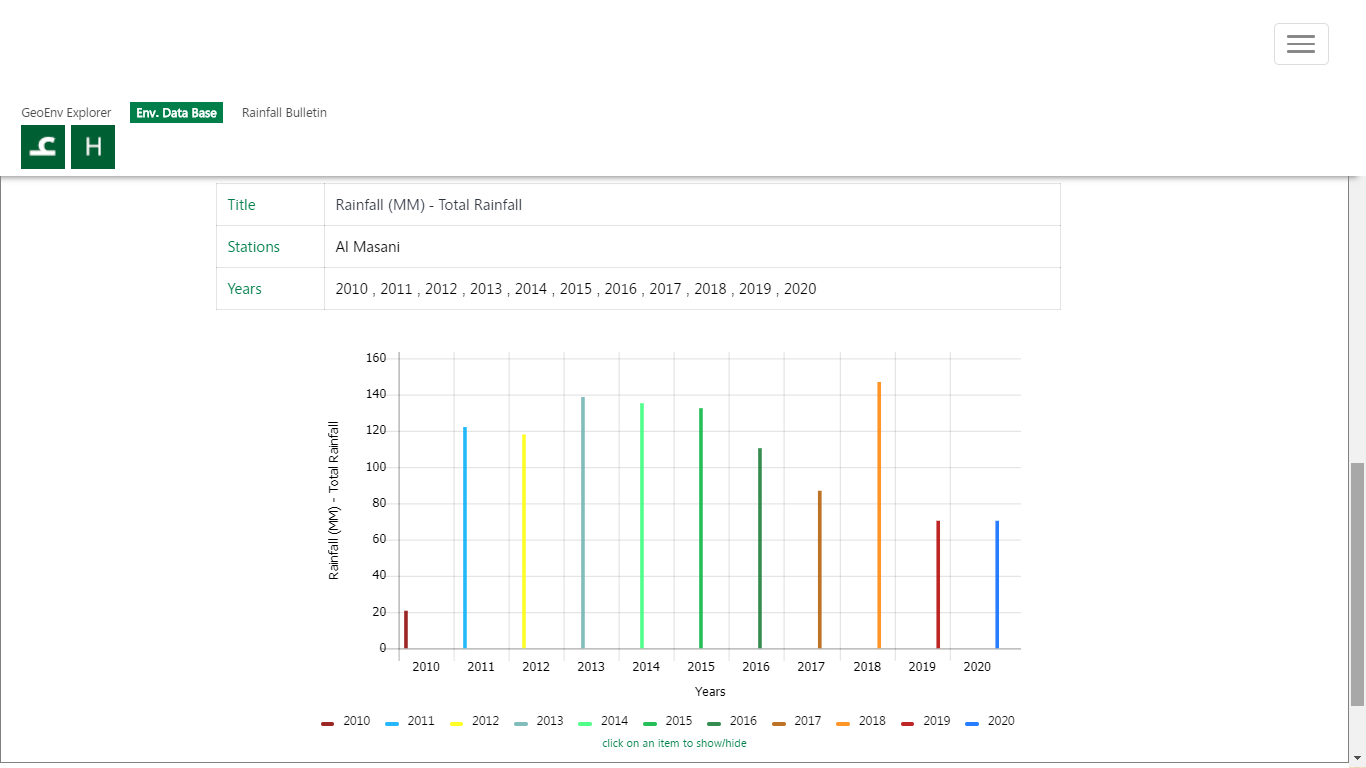Screen dimensions: 1366x768
Task: Toggle 2010 series in chart legend
Action: click(x=346, y=721)
